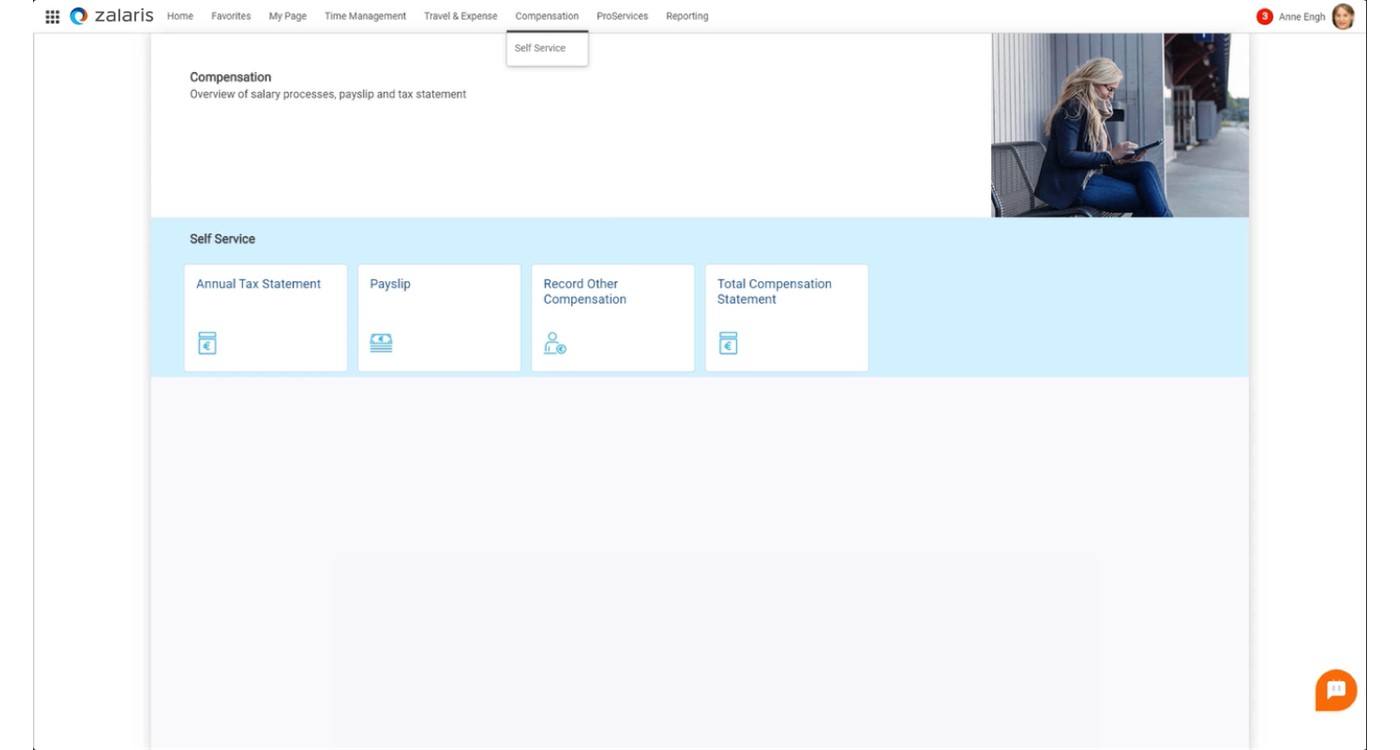Open Anne Engh's profile avatar

click(x=1343, y=15)
